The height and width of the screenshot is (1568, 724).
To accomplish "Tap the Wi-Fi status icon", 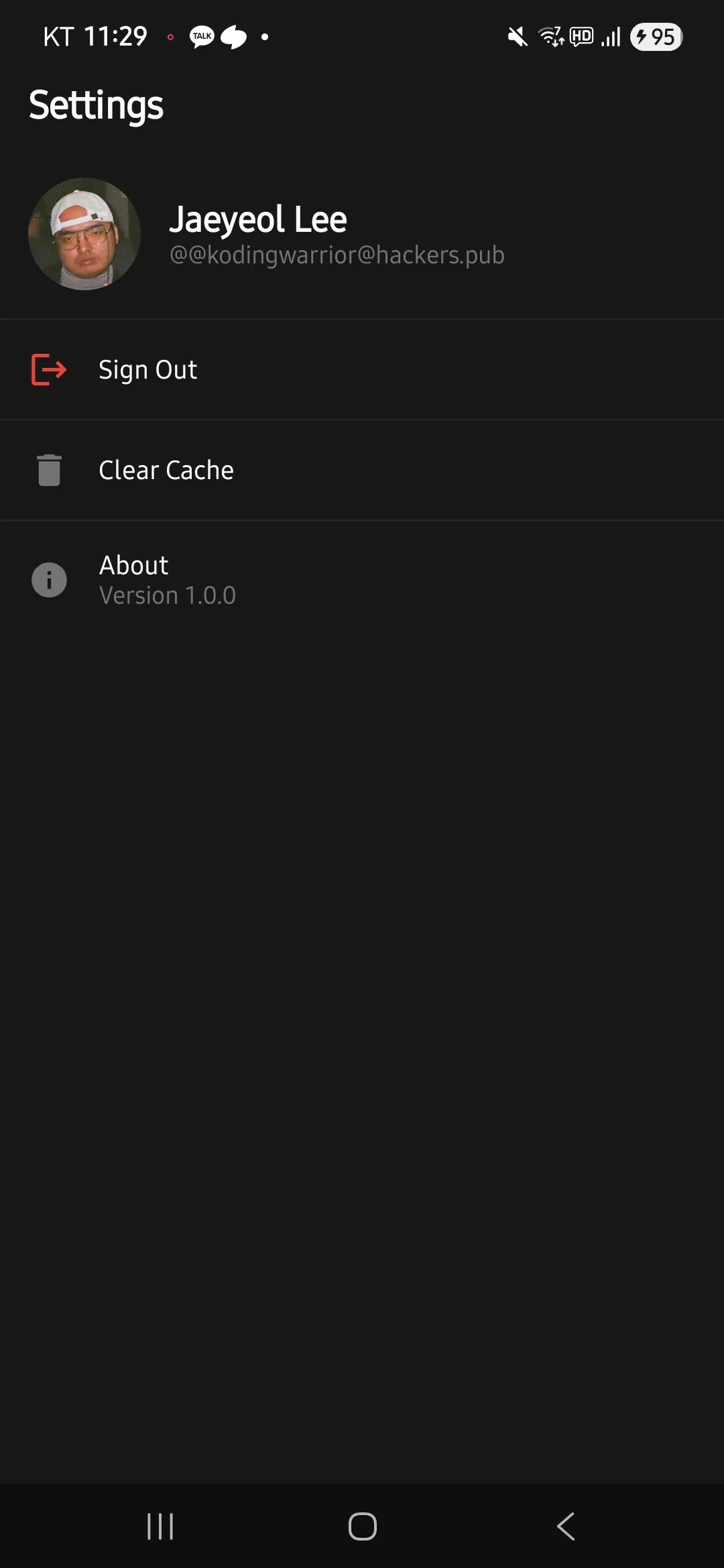I will pos(551,37).
